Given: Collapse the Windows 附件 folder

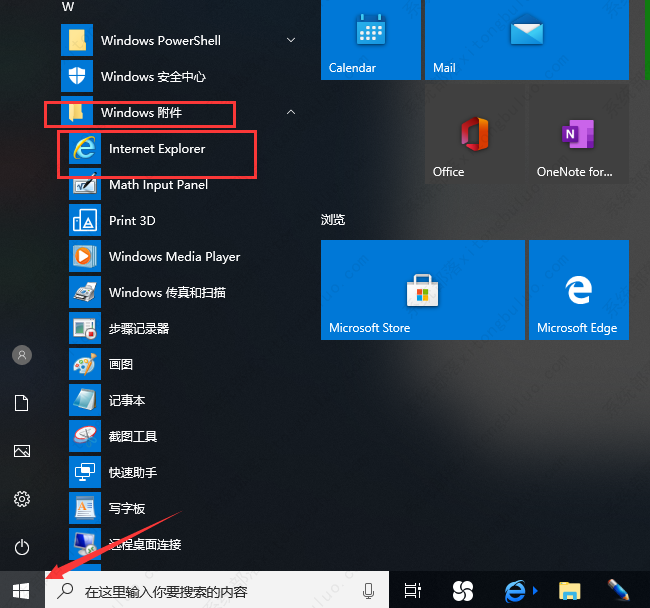Looking at the screenshot, I should pos(291,113).
